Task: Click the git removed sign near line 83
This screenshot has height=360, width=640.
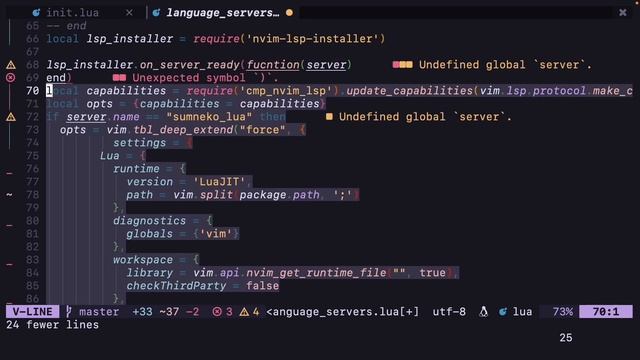Action: pyautogui.click(x=9, y=264)
